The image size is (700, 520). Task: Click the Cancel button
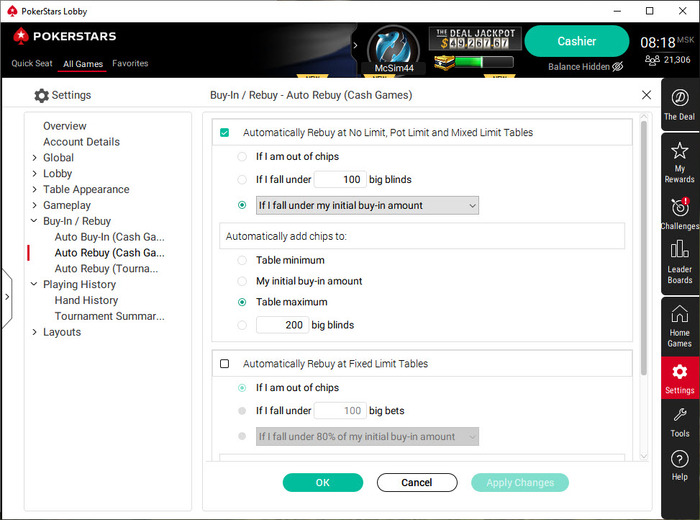(417, 483)
